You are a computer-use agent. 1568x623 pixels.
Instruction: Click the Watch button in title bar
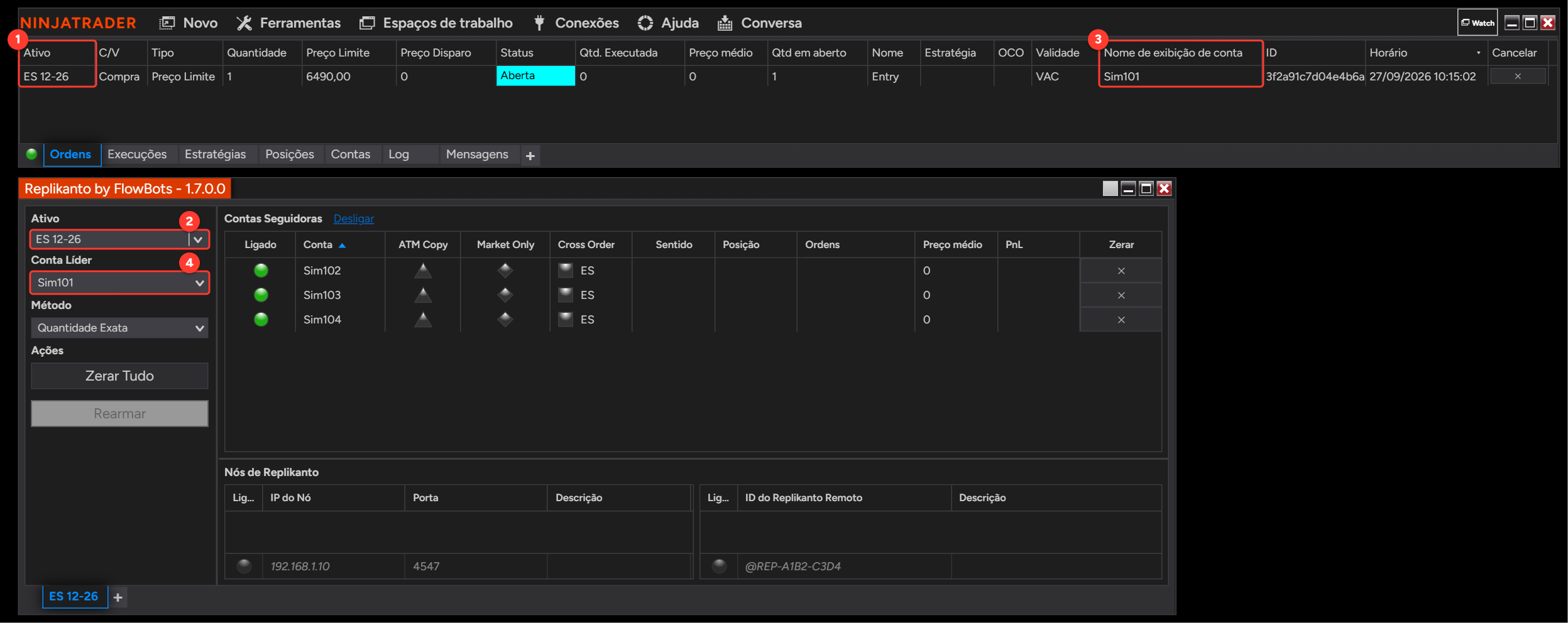[x=1478, y=23]
